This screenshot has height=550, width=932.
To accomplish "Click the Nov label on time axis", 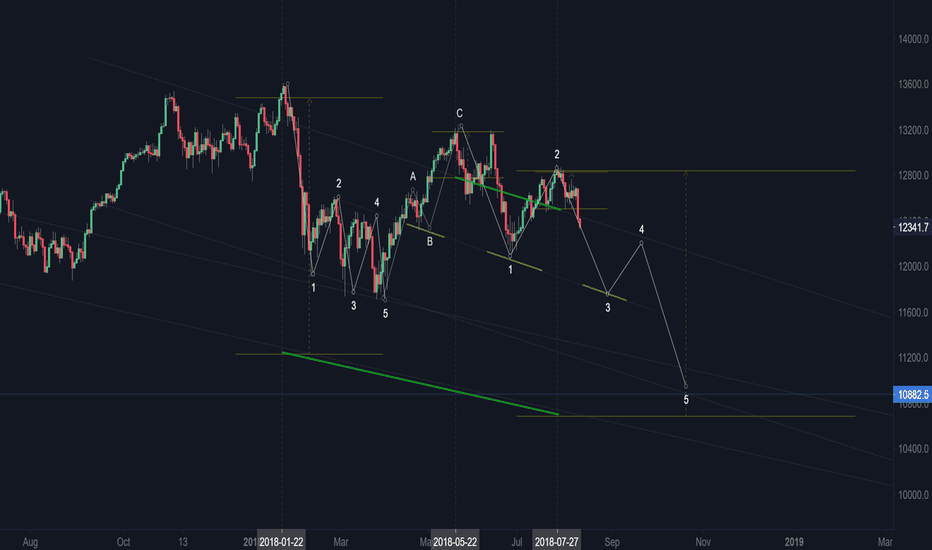I will 703,542.
